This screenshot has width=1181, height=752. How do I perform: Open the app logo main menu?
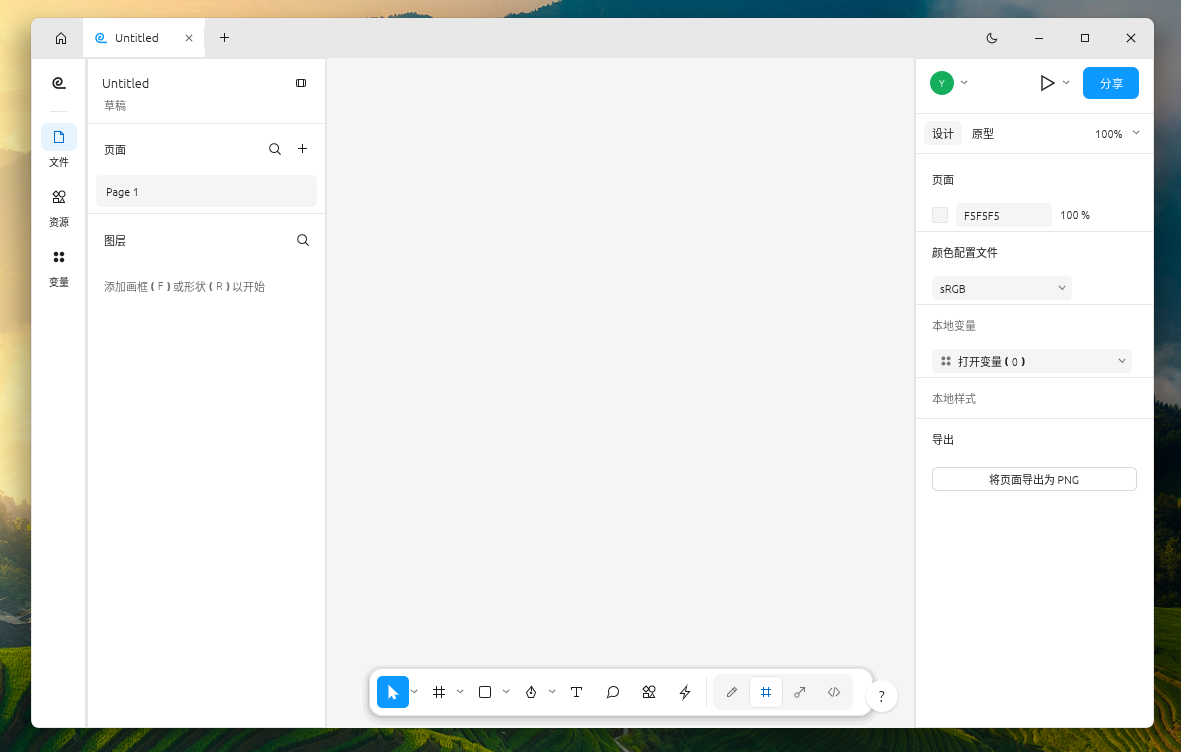point(59,83)
